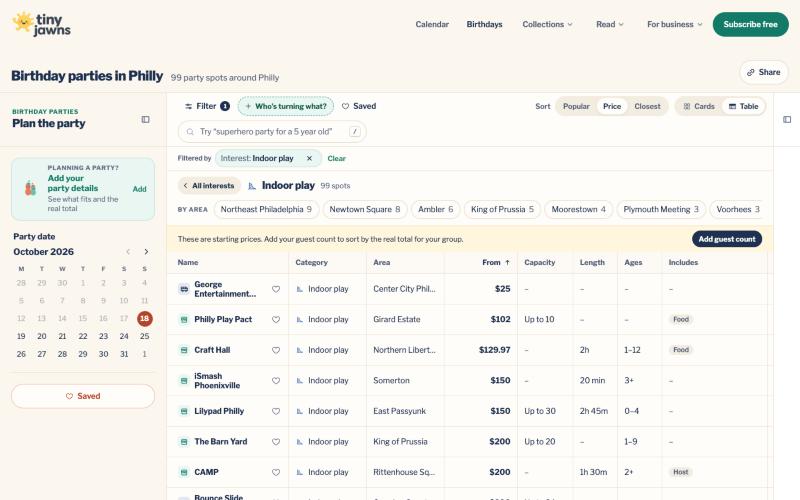Image resolution: width=800 pixels, height=500 pixels.
Task: Expand the Read menu
Action: pos(610,24)
